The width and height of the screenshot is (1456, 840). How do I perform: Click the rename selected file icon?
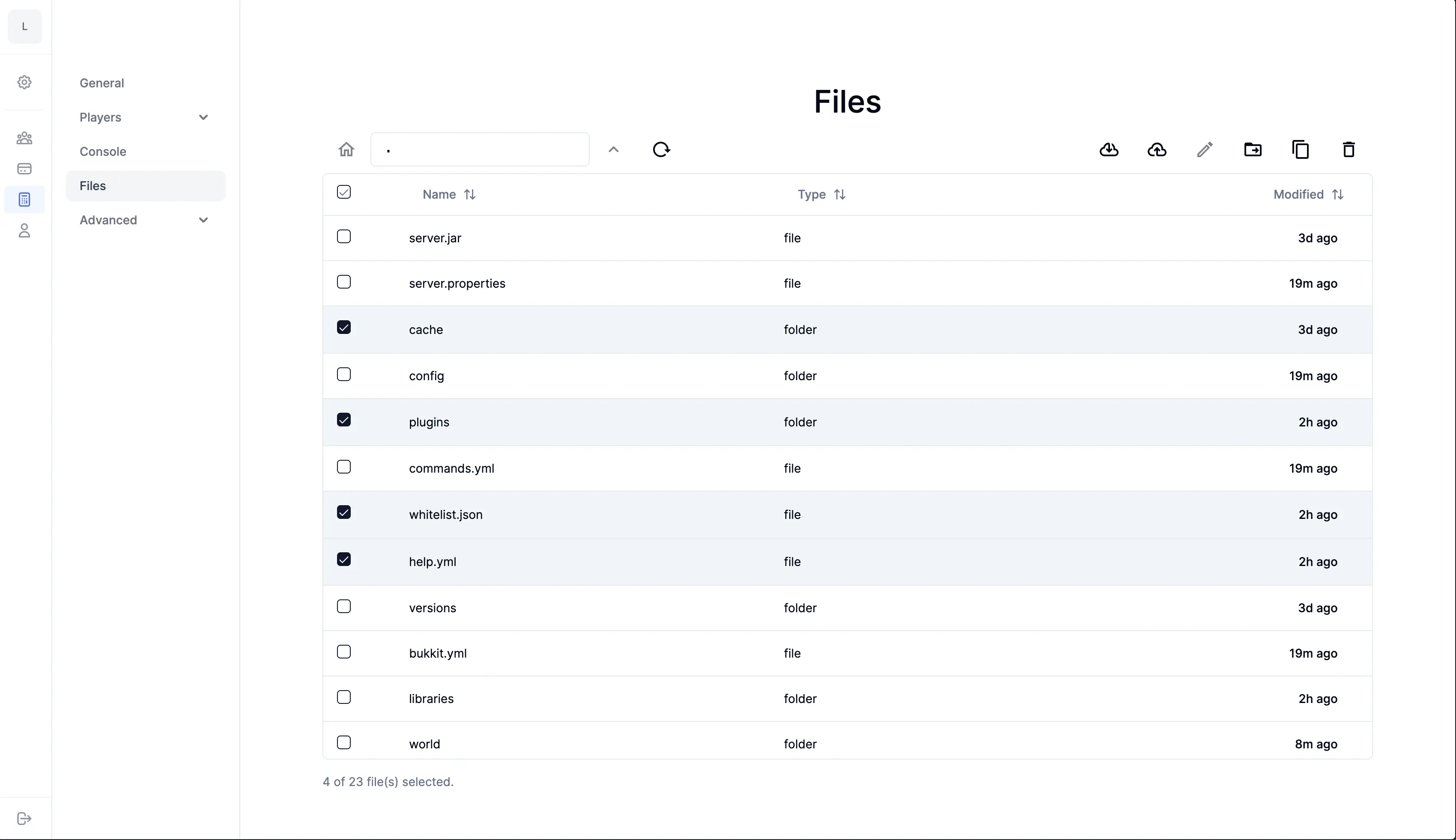pyautogui.click(x=1205, y=150)
